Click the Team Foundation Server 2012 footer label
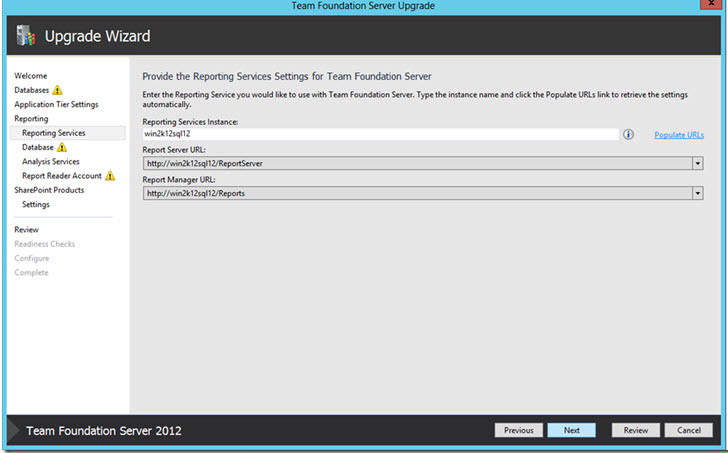 pos(104,431)
